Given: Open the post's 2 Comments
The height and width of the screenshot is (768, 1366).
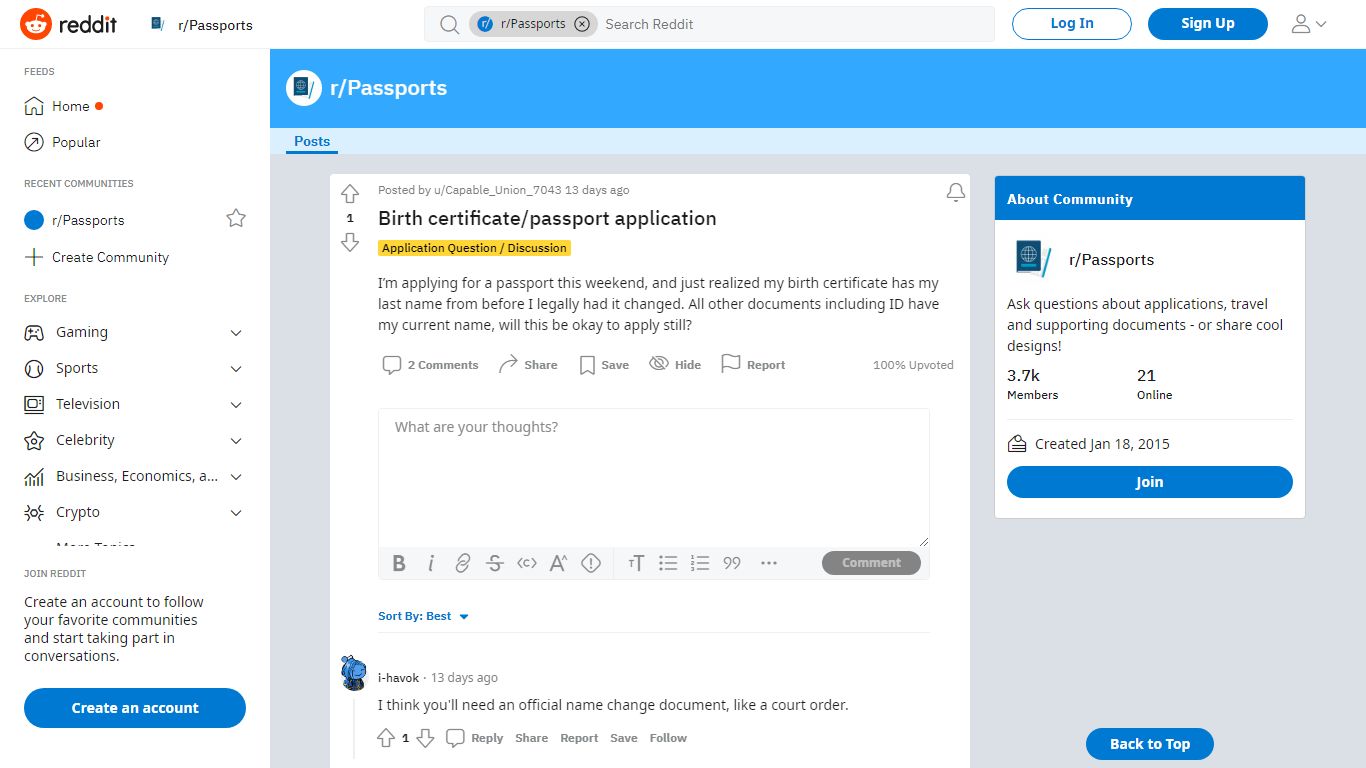Looking at the screenshot, I should pos(431,365).
